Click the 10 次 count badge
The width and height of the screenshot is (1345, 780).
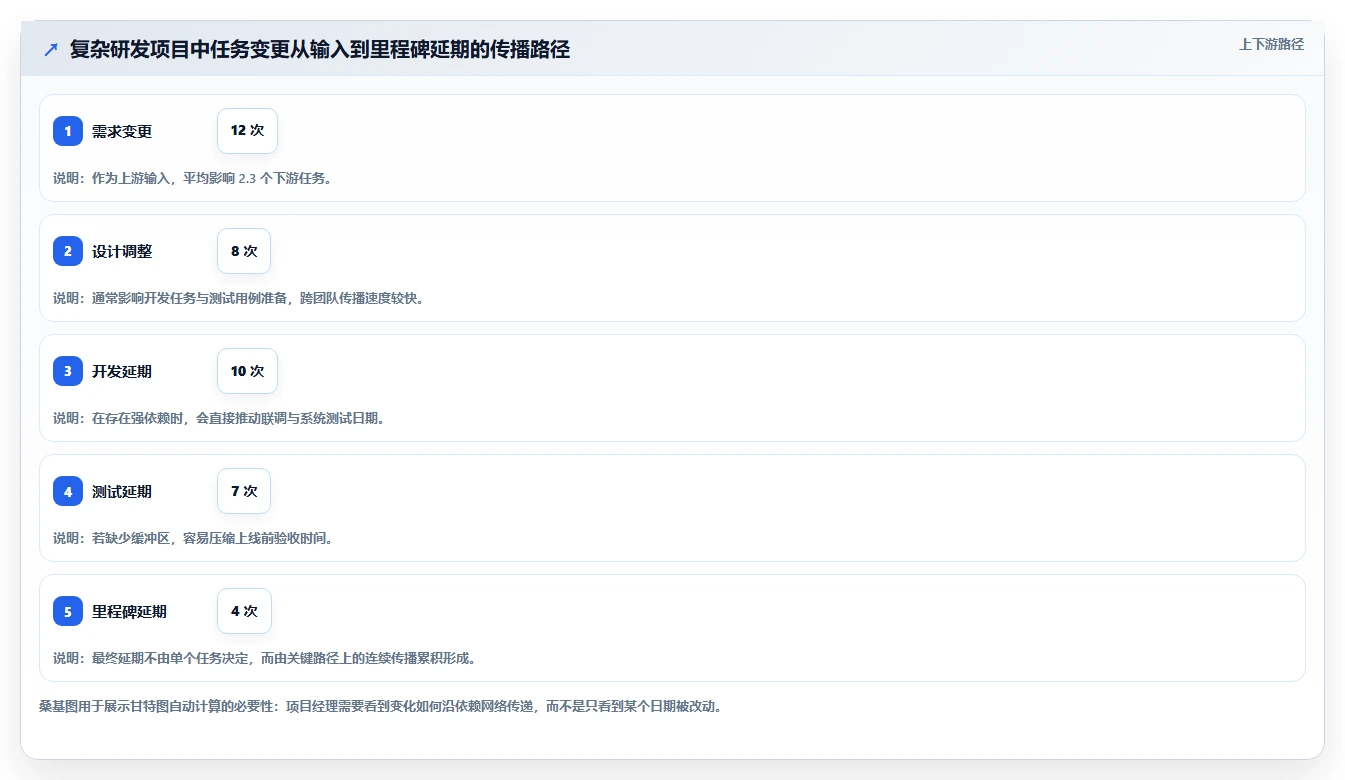coord(247,371)
